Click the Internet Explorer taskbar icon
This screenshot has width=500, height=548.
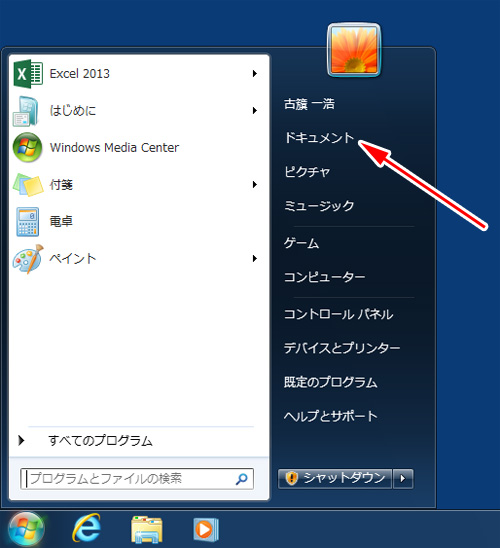click(x=86, y=528)
